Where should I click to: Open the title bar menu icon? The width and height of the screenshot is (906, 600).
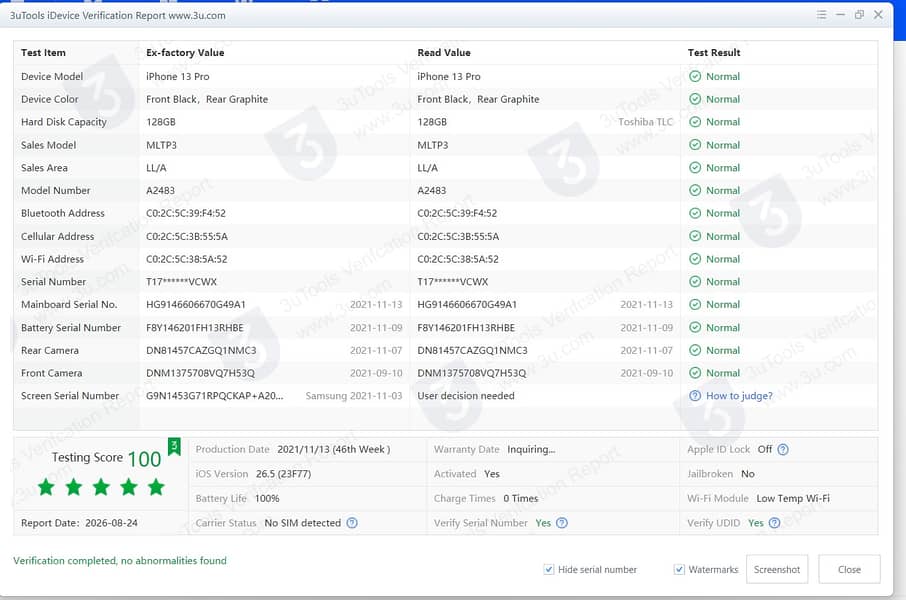[821, 14]
